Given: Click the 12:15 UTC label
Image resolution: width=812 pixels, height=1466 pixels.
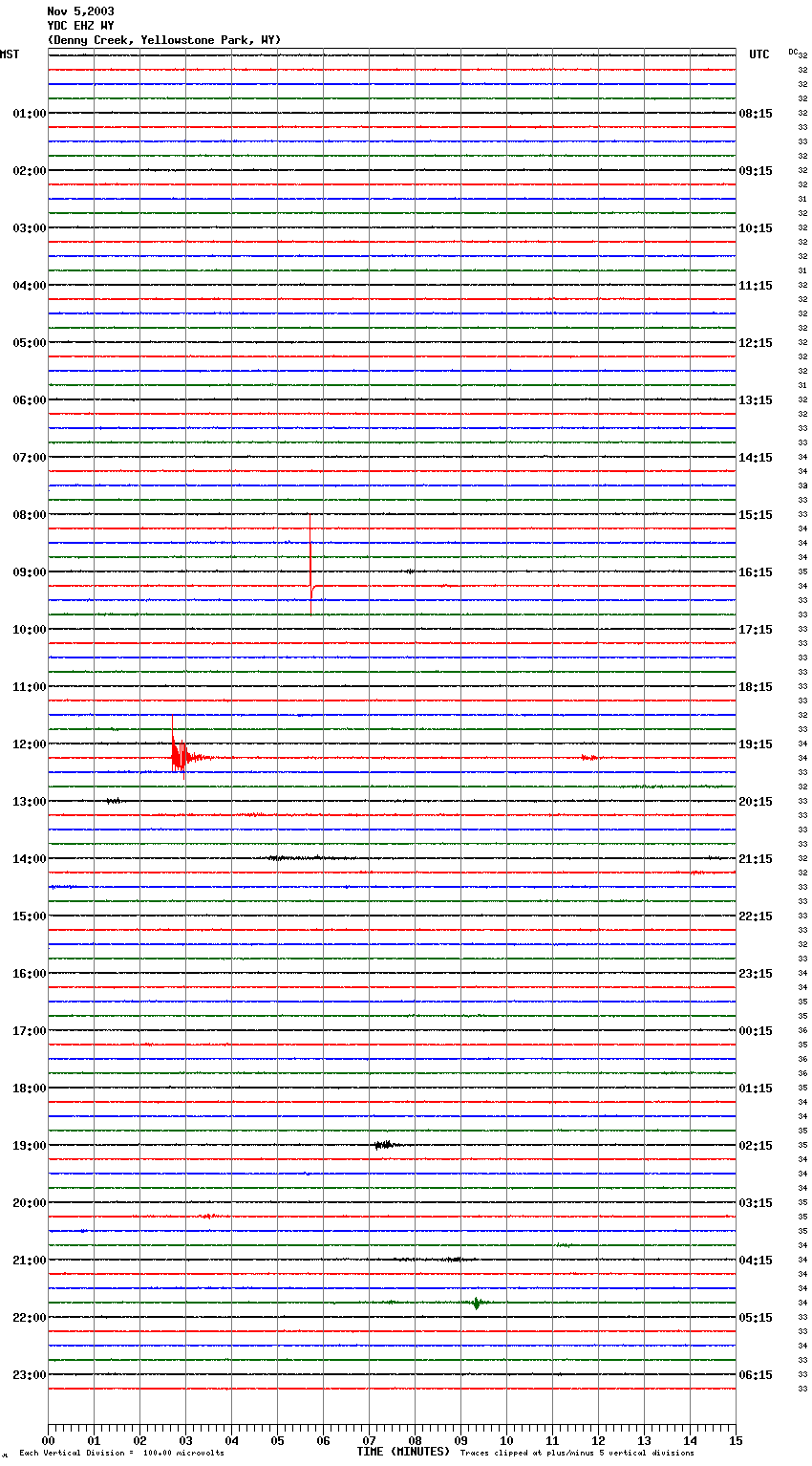Looking at the screenshot, I should click(x=756, y=343).
